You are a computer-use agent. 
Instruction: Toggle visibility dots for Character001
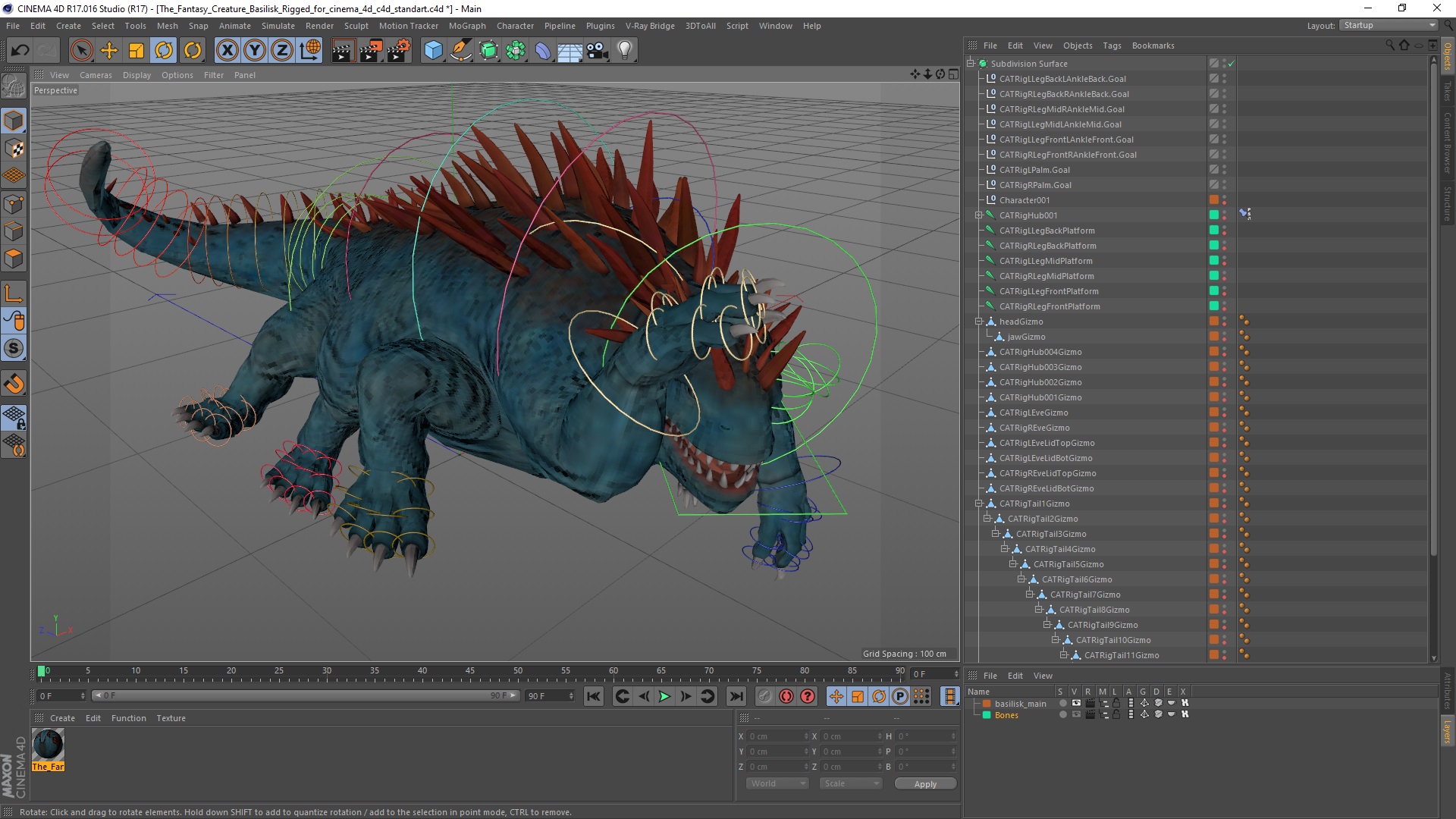(x=1224, y=200)
